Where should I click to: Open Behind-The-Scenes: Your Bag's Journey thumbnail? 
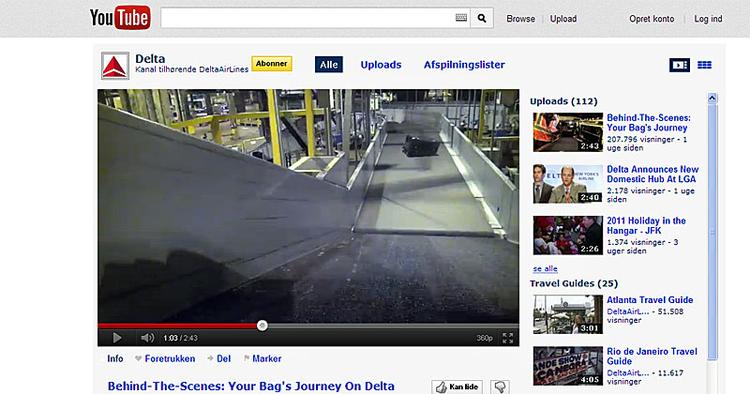[x=568, y=132]
